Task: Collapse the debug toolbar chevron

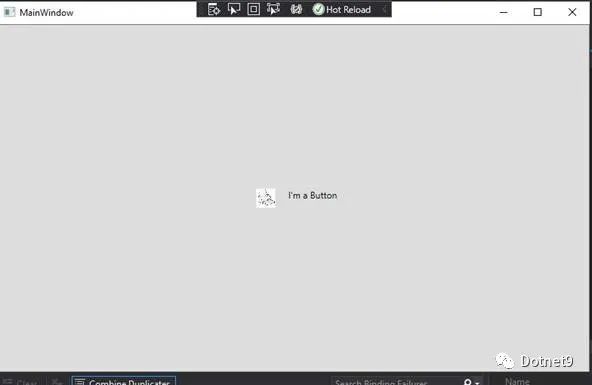Action: click(x=384, y=9)
